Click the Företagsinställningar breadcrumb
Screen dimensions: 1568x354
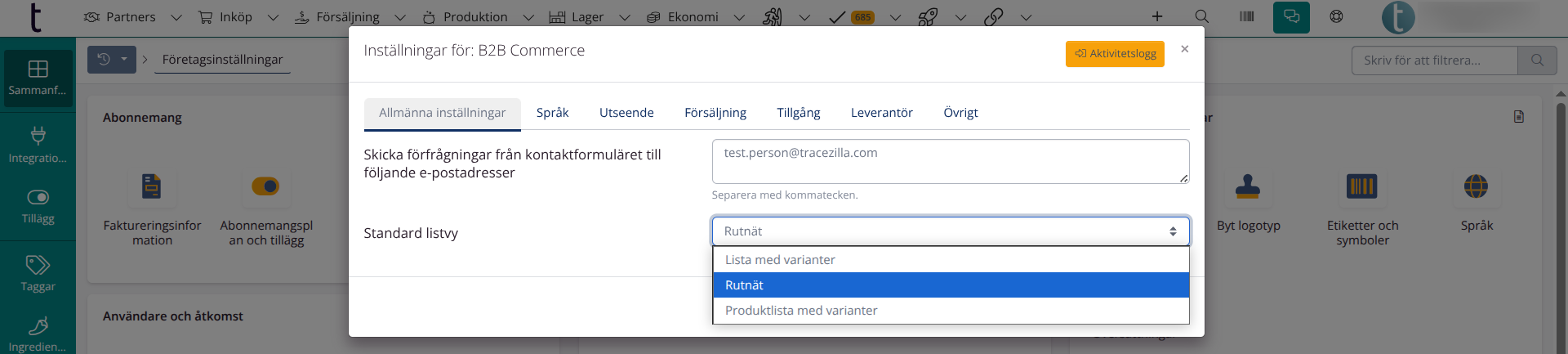[x=222, y=60]
